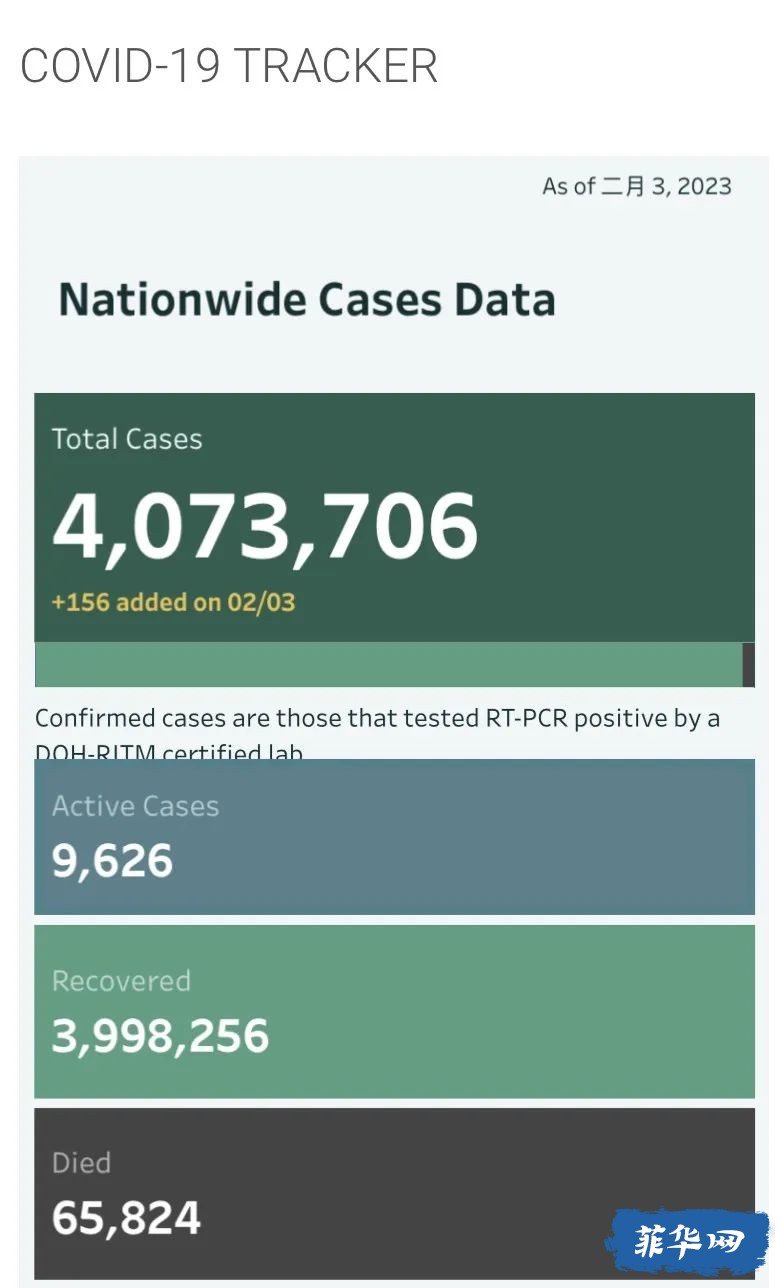
Task: Click the Total Cases label text
Action: 127,439
